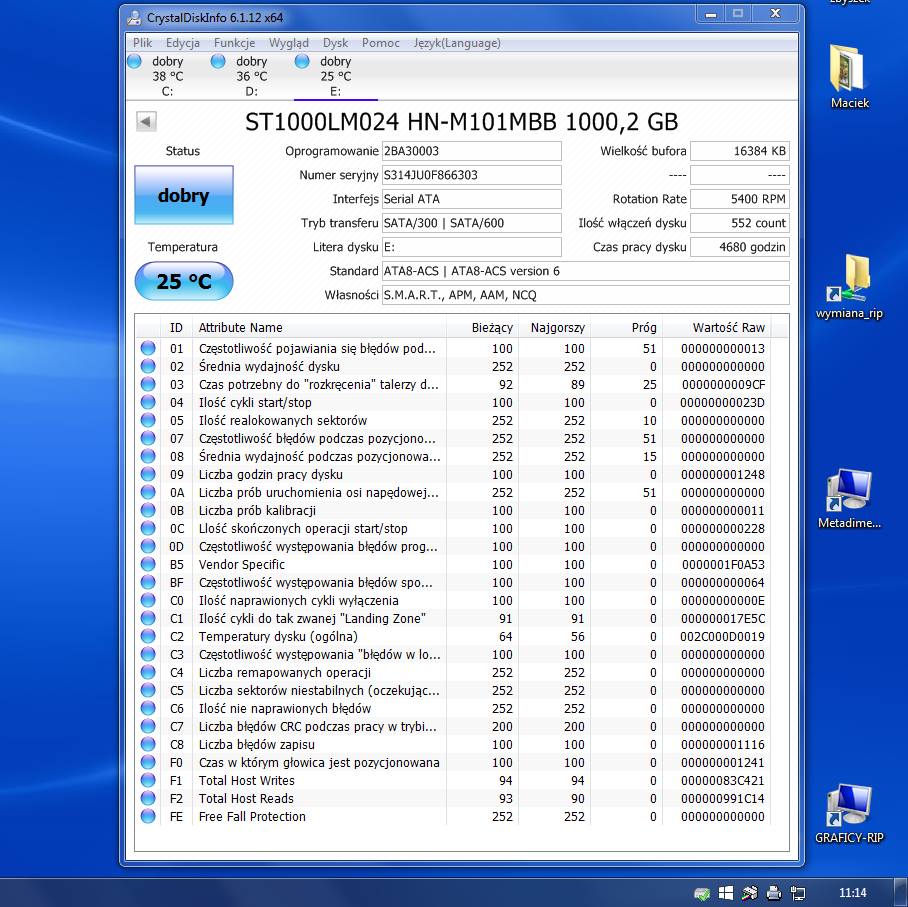Select the E: drive status orb
908x907 pixels.
(302, 61)
